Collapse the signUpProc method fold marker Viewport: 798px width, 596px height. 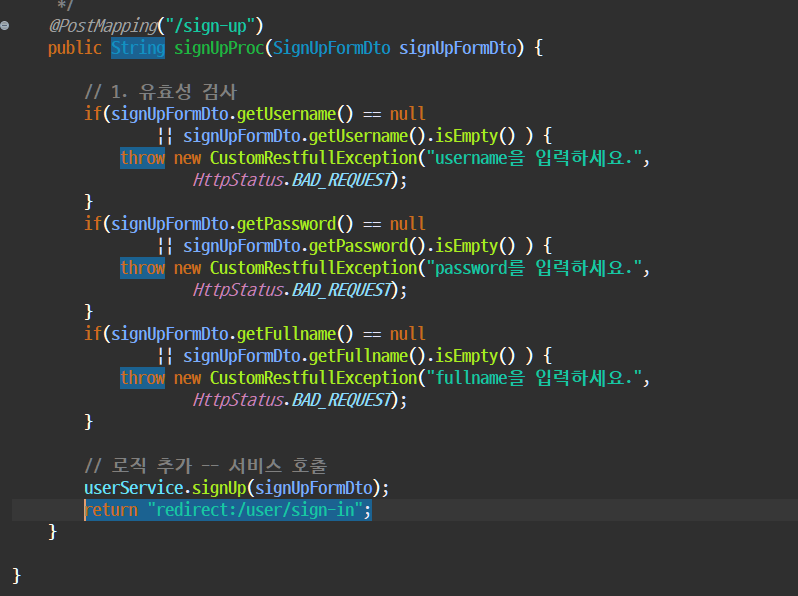tap(5, 25)
